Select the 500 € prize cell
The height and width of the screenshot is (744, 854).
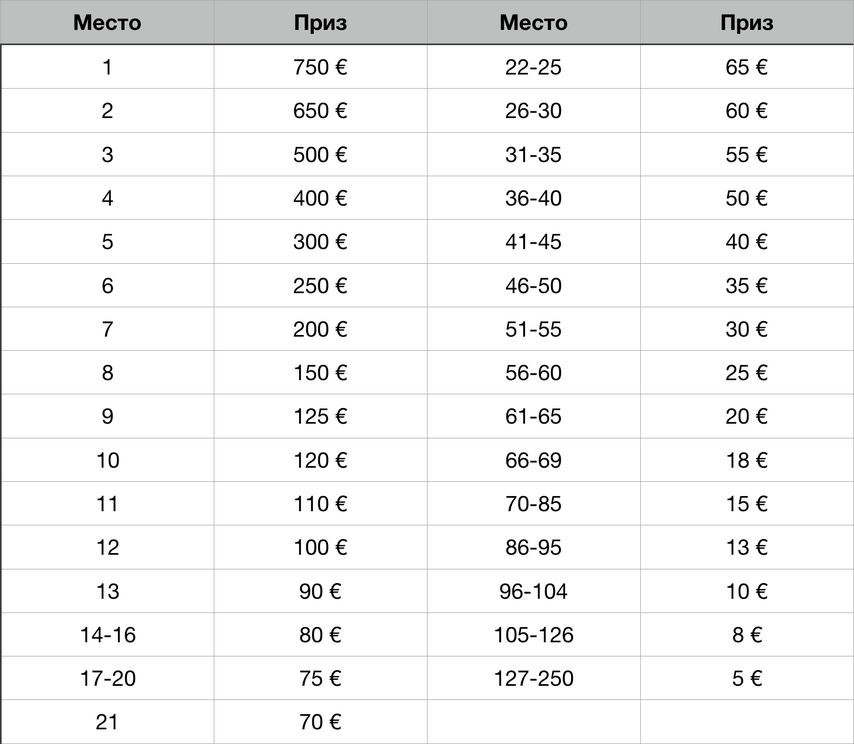320,154
